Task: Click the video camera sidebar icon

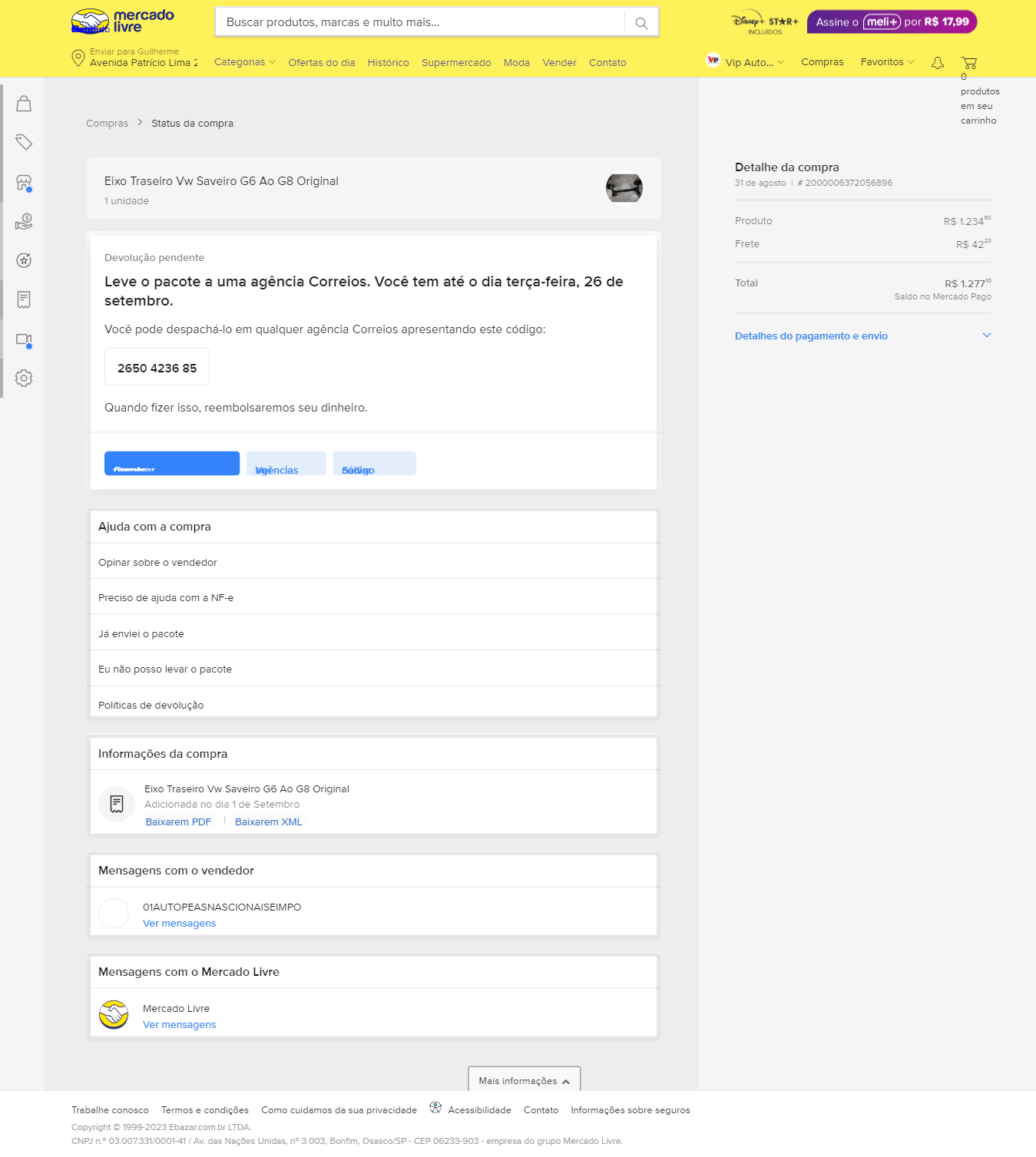Action: (x=24, y=339)
